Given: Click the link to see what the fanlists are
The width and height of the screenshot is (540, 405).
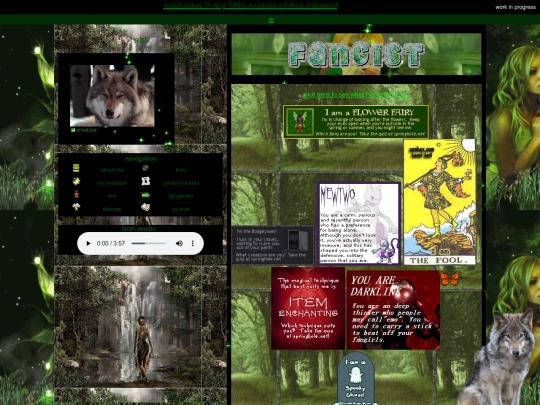Looking at the screenshot, I should point(355,94).
